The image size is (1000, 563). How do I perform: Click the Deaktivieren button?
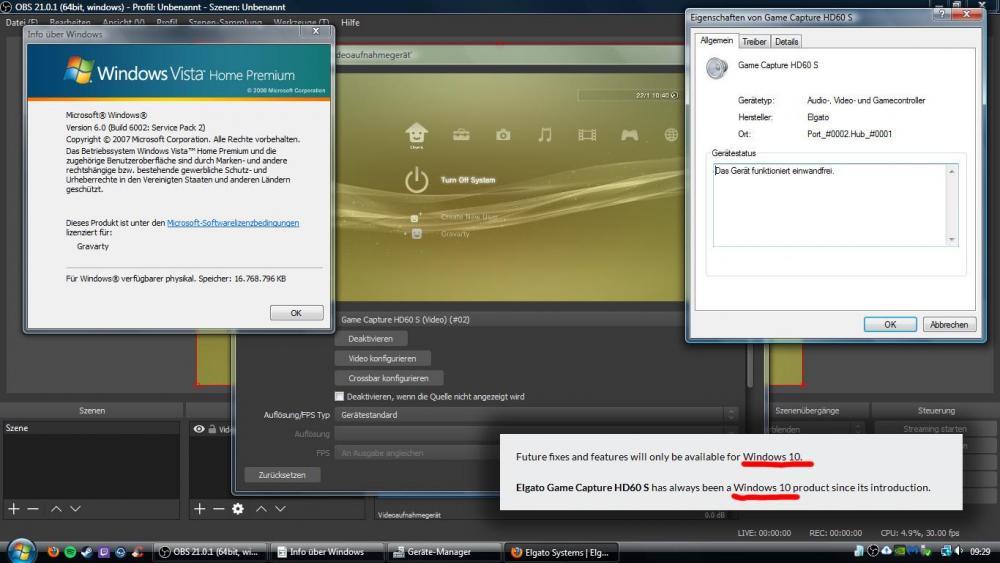(x=371, y=339)
